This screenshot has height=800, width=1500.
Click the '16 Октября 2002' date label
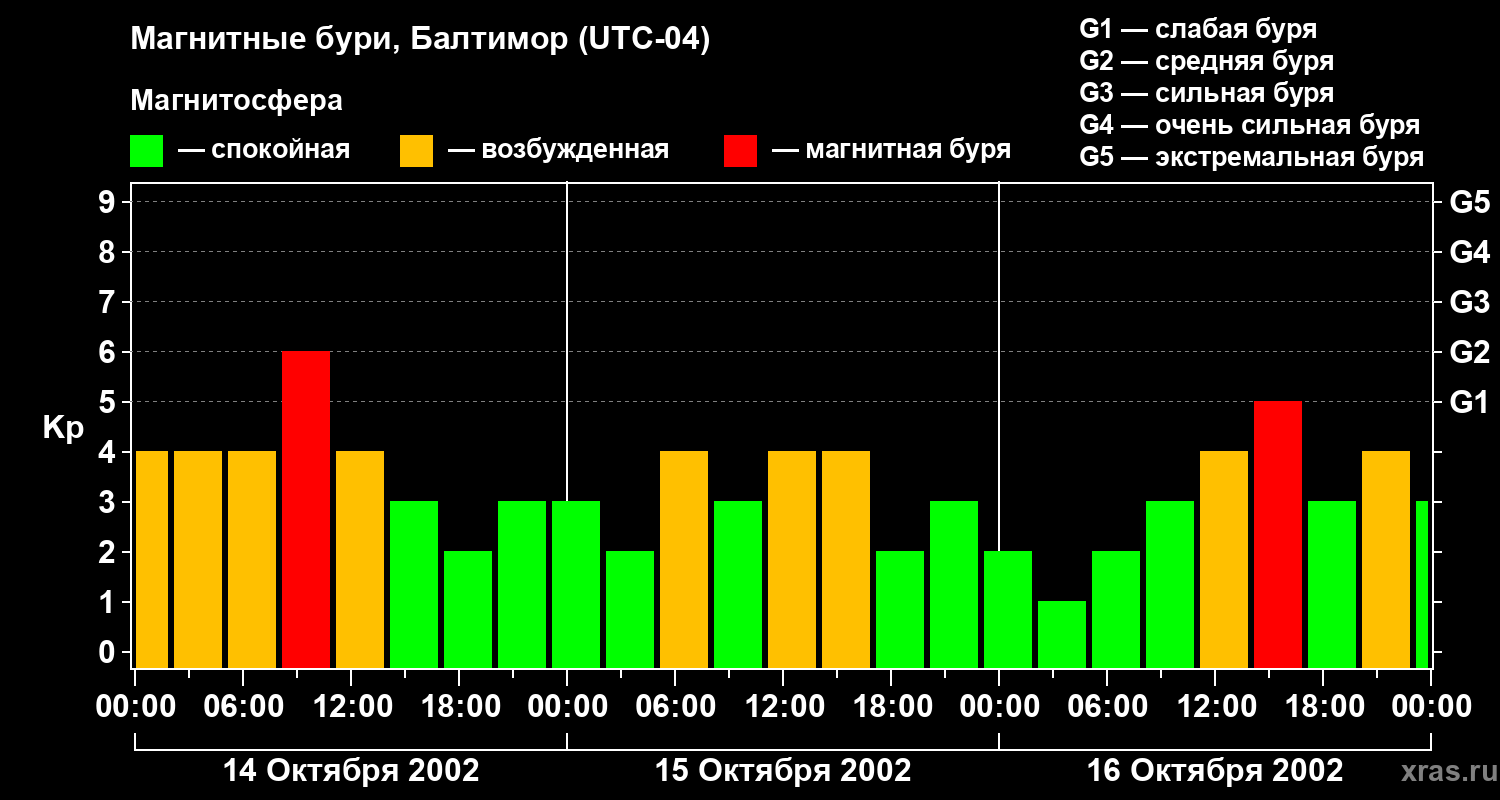[x=1215, y=771]
